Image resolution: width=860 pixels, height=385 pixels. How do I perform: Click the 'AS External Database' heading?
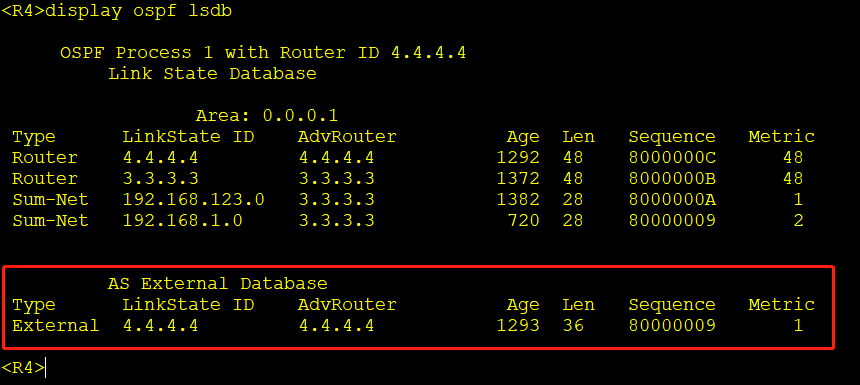pos(218,284)
